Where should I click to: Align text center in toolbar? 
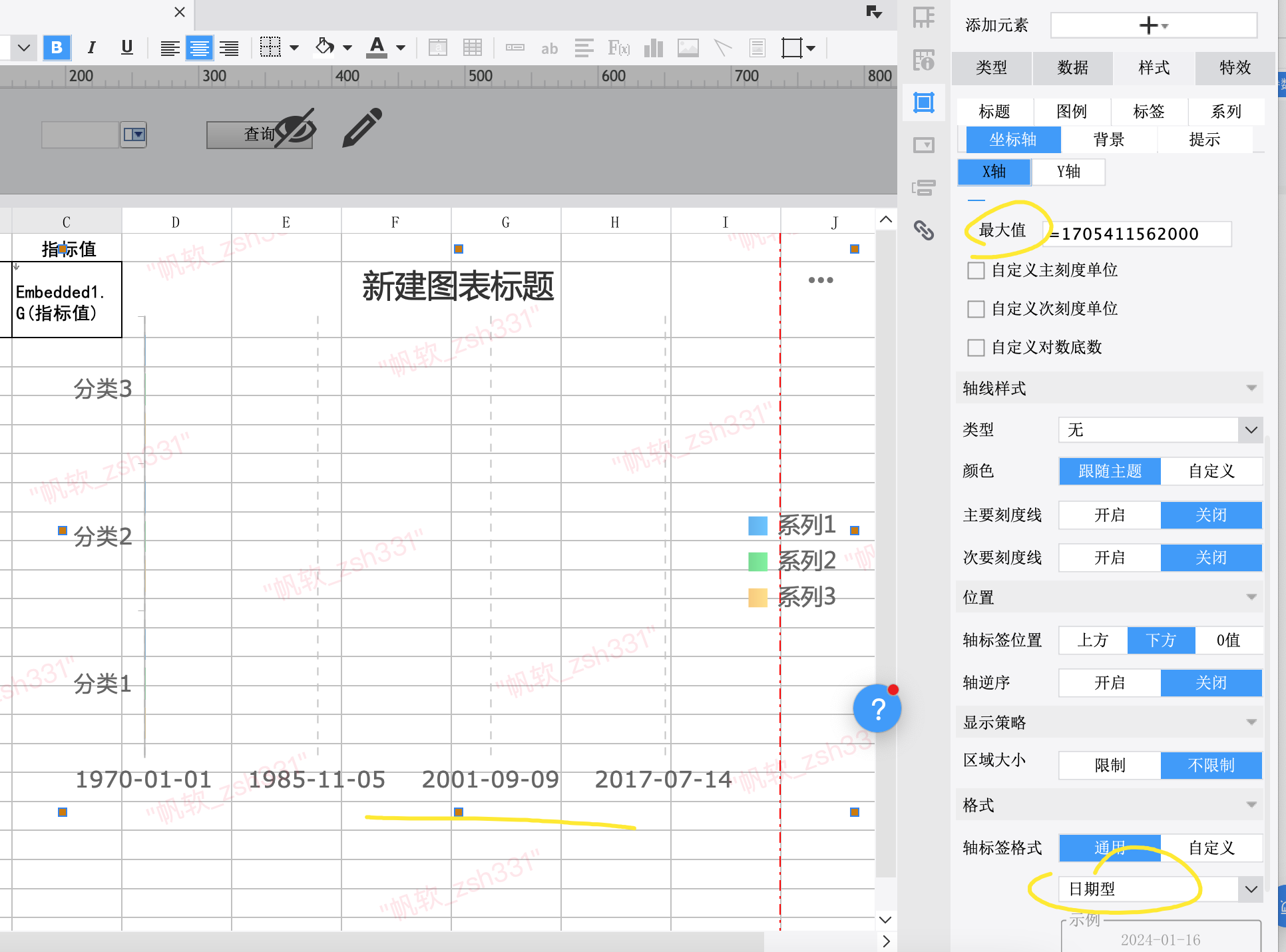coord(199,48)
